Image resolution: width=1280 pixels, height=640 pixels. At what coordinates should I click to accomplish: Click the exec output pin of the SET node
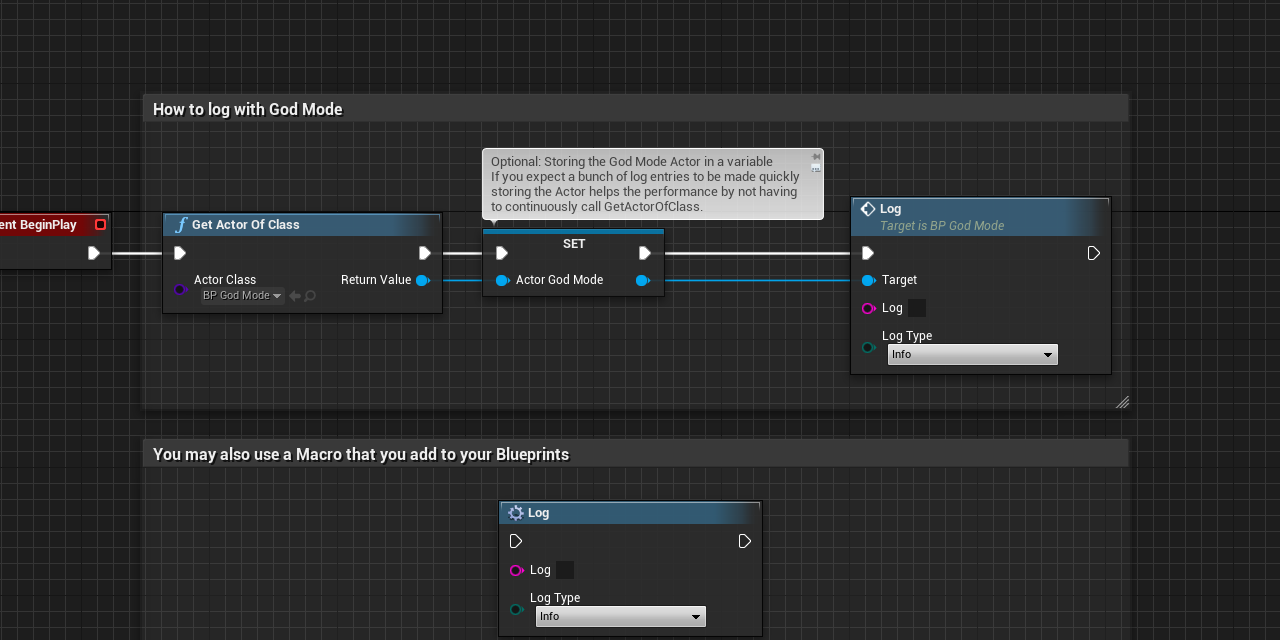click(645, 253)
